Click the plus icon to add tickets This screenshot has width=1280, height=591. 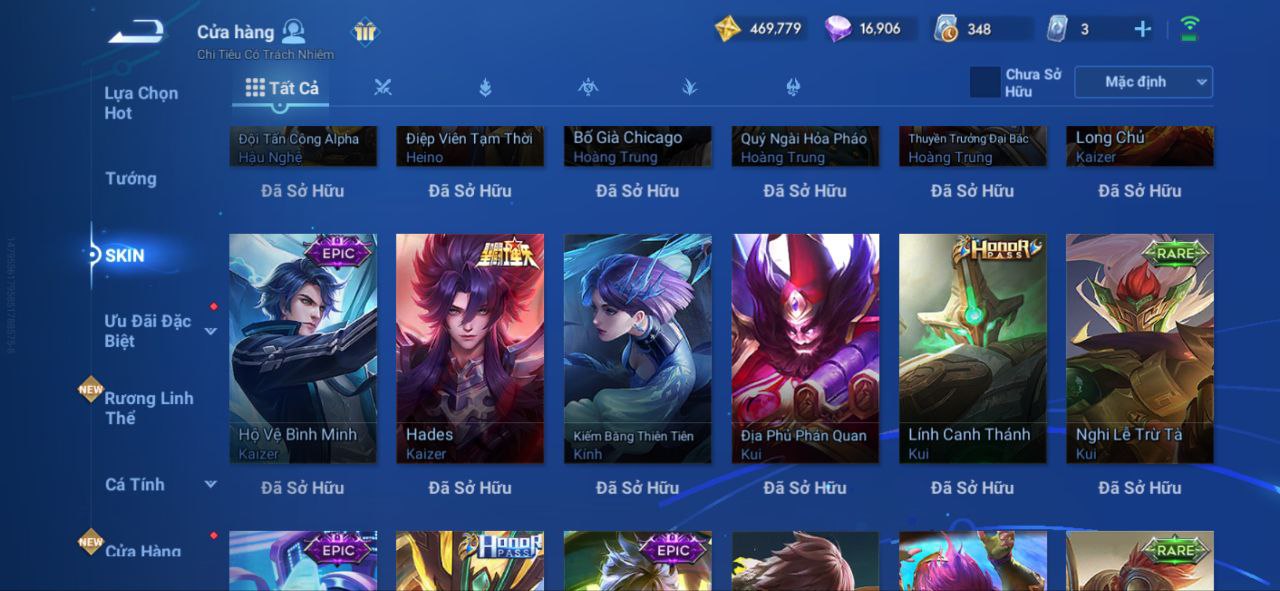coord(1142,29)
